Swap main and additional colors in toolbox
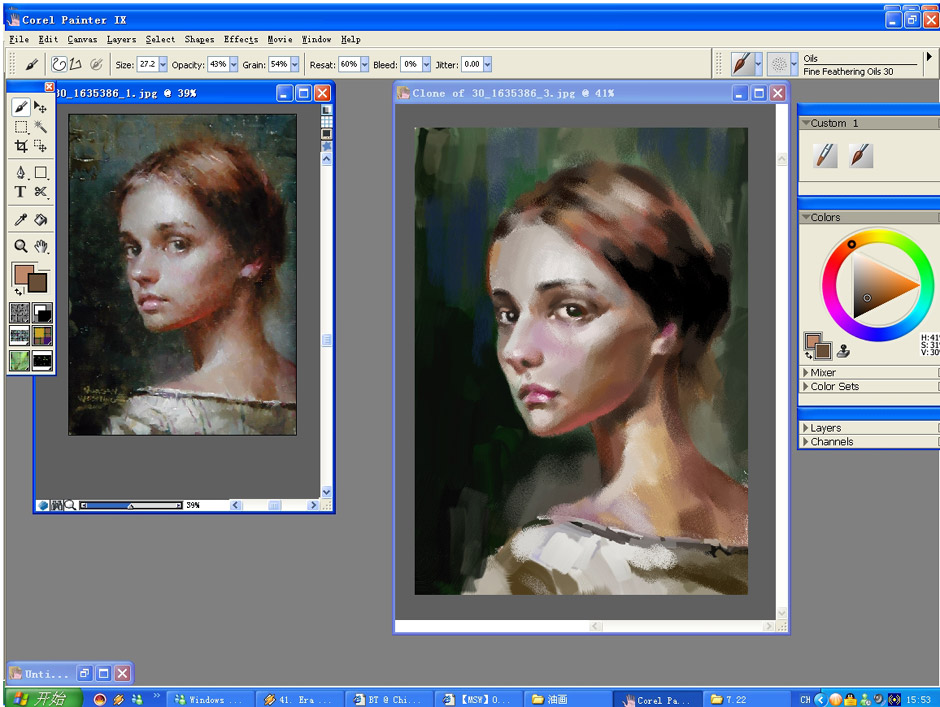Viewport: 940px width, 707px height. pos(19,292)
